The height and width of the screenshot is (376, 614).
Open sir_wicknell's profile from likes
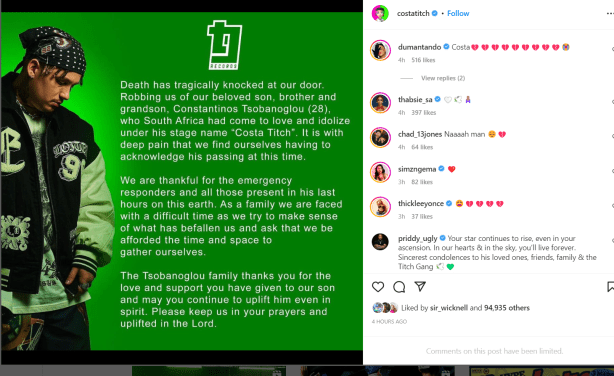point(449,308)
